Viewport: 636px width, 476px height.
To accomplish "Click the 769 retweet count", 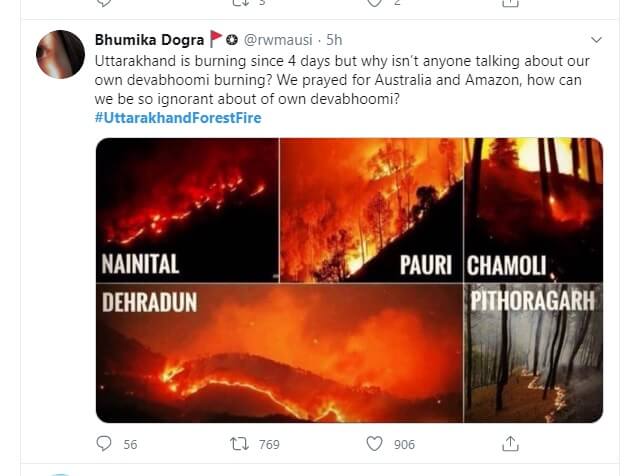I will [x=269, y=444].
